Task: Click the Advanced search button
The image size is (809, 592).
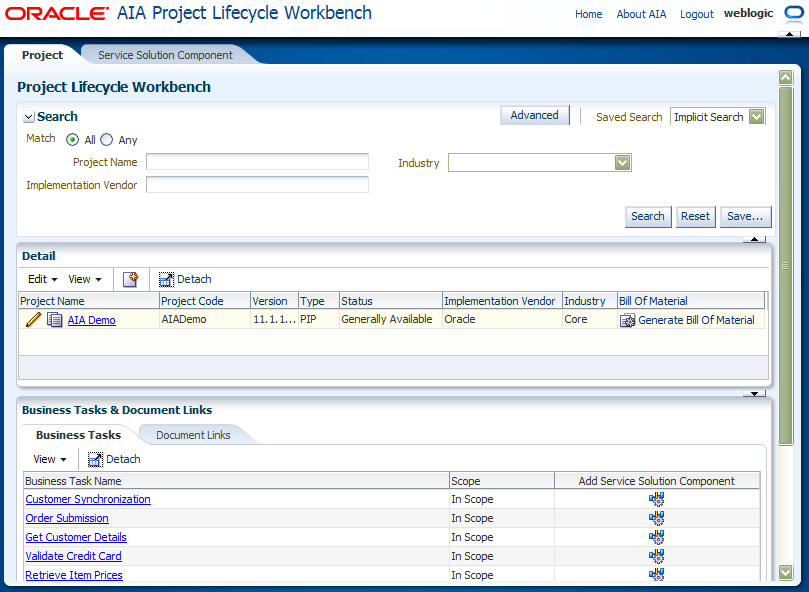Action: (x=535, y=115)
